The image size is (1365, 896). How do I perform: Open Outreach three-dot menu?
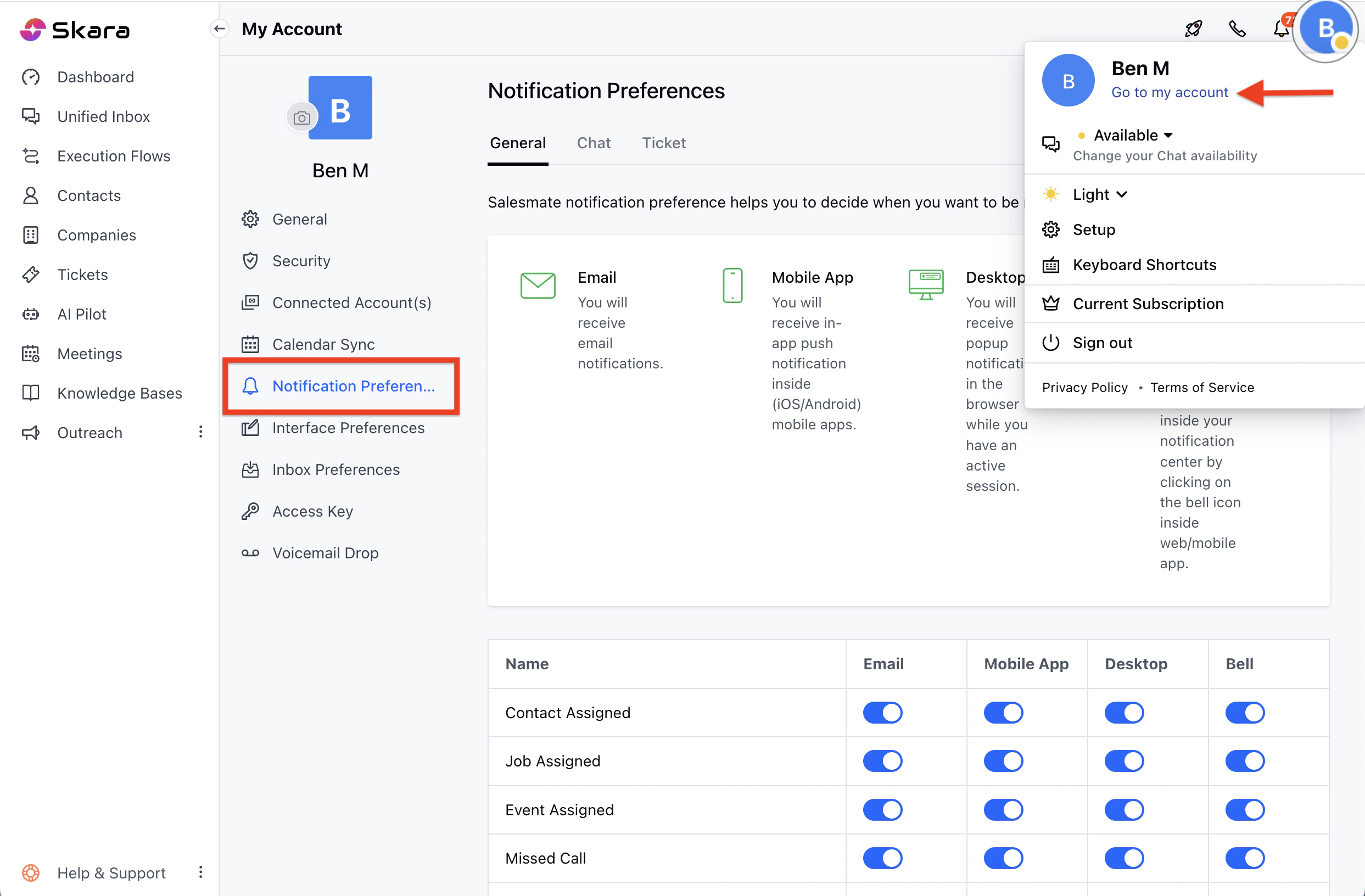tap(201, 432)
